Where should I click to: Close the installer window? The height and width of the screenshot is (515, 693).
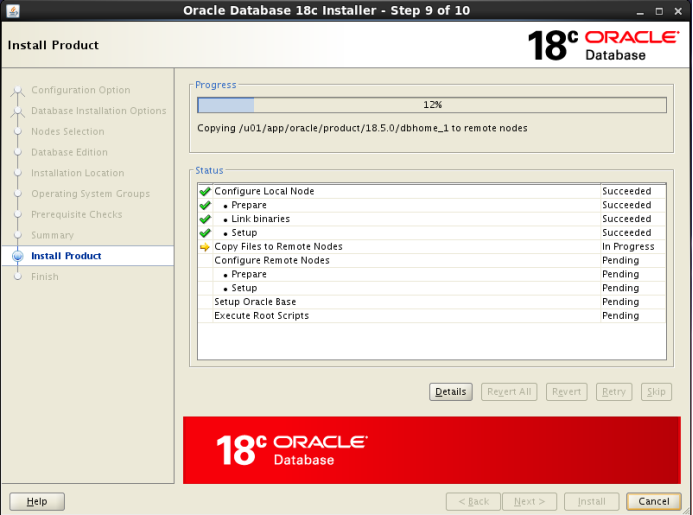click(678, 11)
